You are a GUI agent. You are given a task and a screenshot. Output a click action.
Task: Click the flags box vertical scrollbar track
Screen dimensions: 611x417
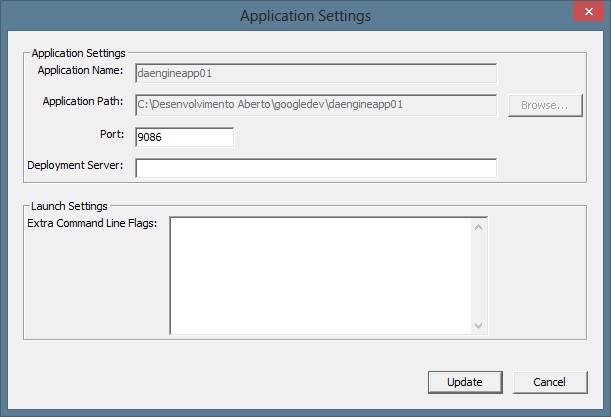pos(479,275)
